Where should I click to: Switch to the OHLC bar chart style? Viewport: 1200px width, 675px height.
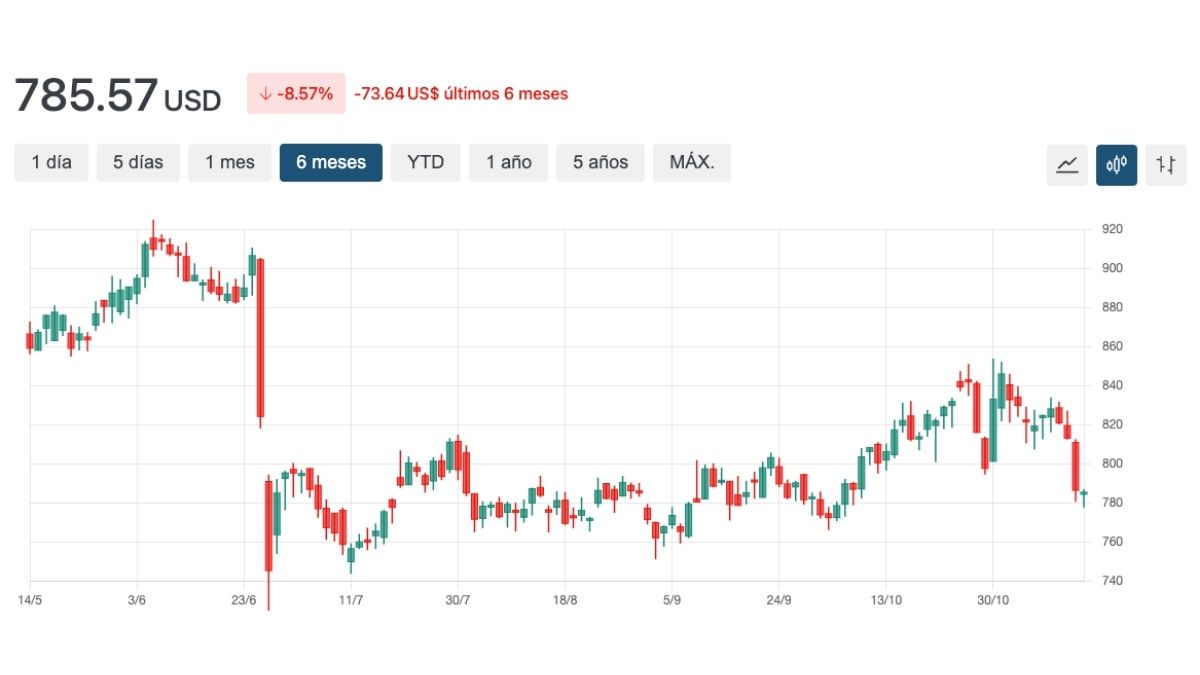pos(1166,164)
